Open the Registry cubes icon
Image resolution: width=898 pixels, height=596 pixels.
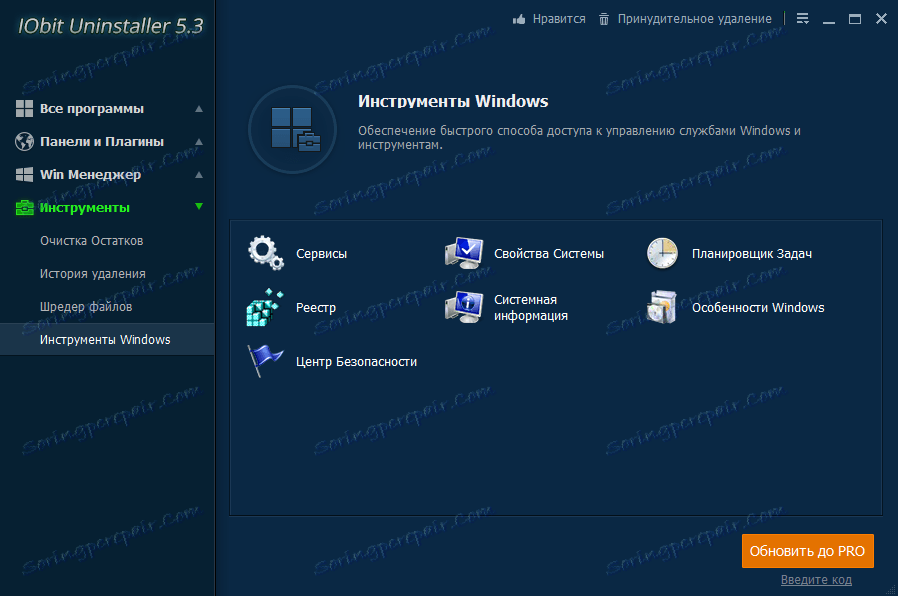265,307
